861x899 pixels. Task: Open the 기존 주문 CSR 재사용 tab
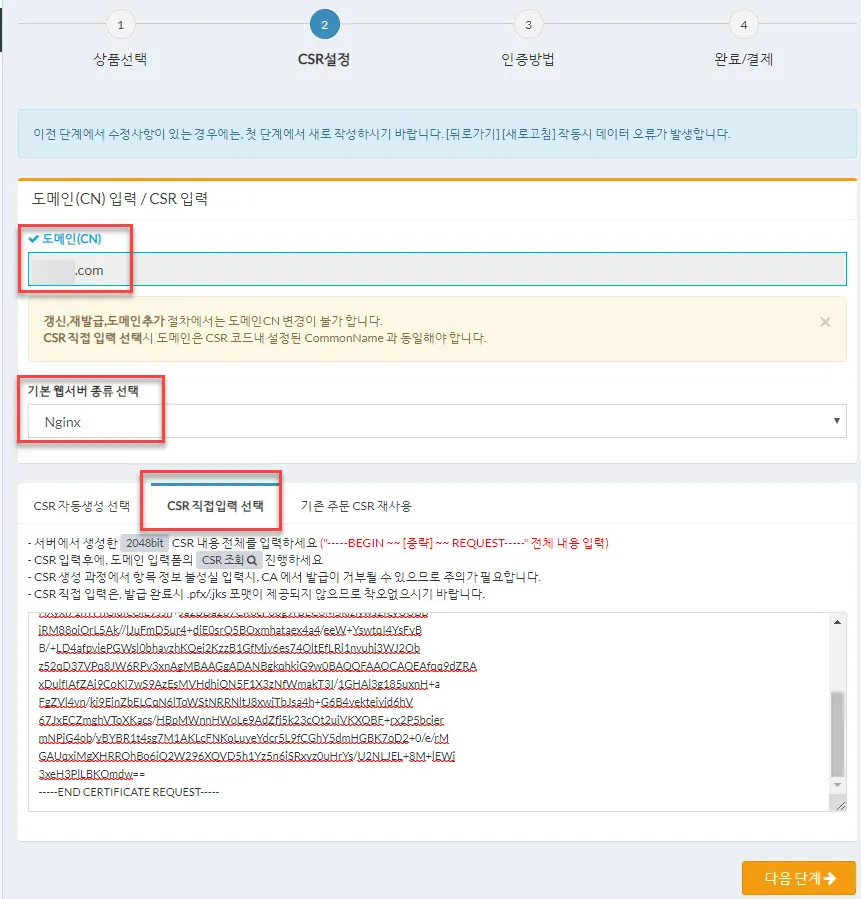pos(355,505)
